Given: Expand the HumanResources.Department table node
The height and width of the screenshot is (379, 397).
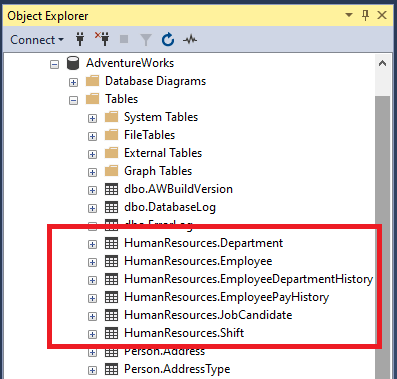Looking at the screenshot, I should coord(92,244).
